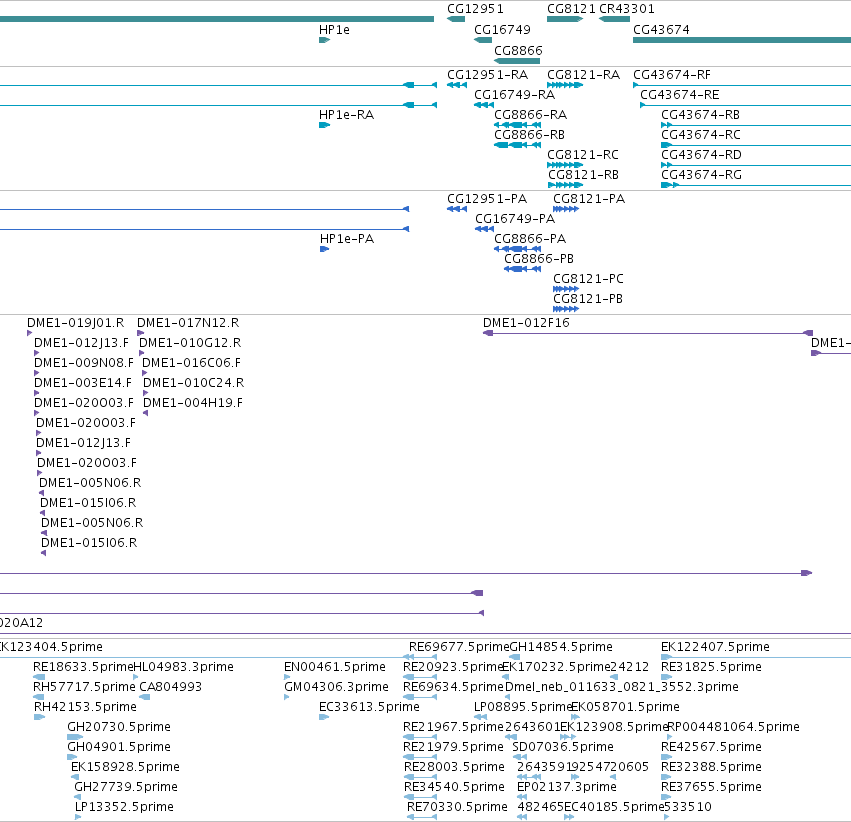Select transcript CG43674-RC
The height and width of the screenshot is (822, 851).
tap(756, 145)
